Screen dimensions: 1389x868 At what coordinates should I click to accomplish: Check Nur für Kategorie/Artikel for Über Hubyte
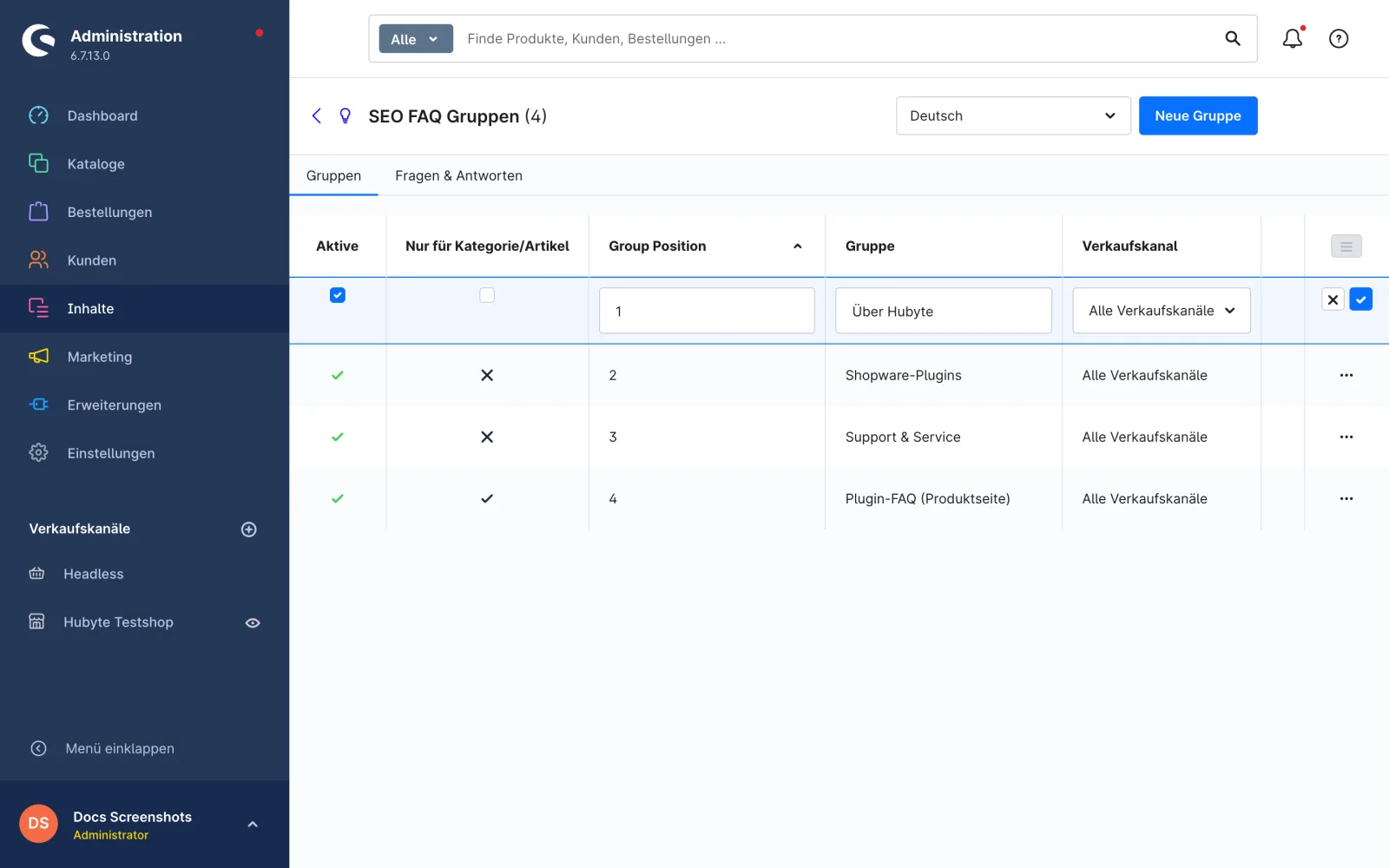pyautogui.click(x=487, y=295)
